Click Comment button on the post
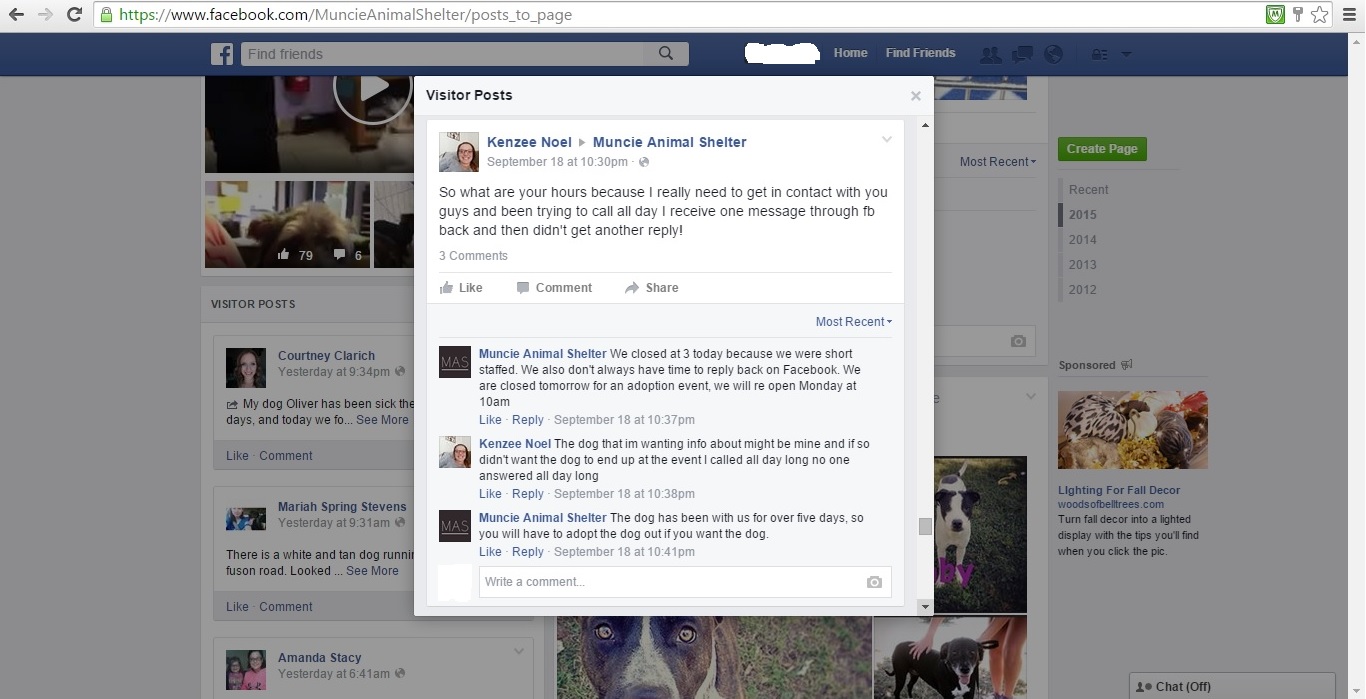Image resolution: width=1366 pixels, height=699 pixels. [554, 288]
